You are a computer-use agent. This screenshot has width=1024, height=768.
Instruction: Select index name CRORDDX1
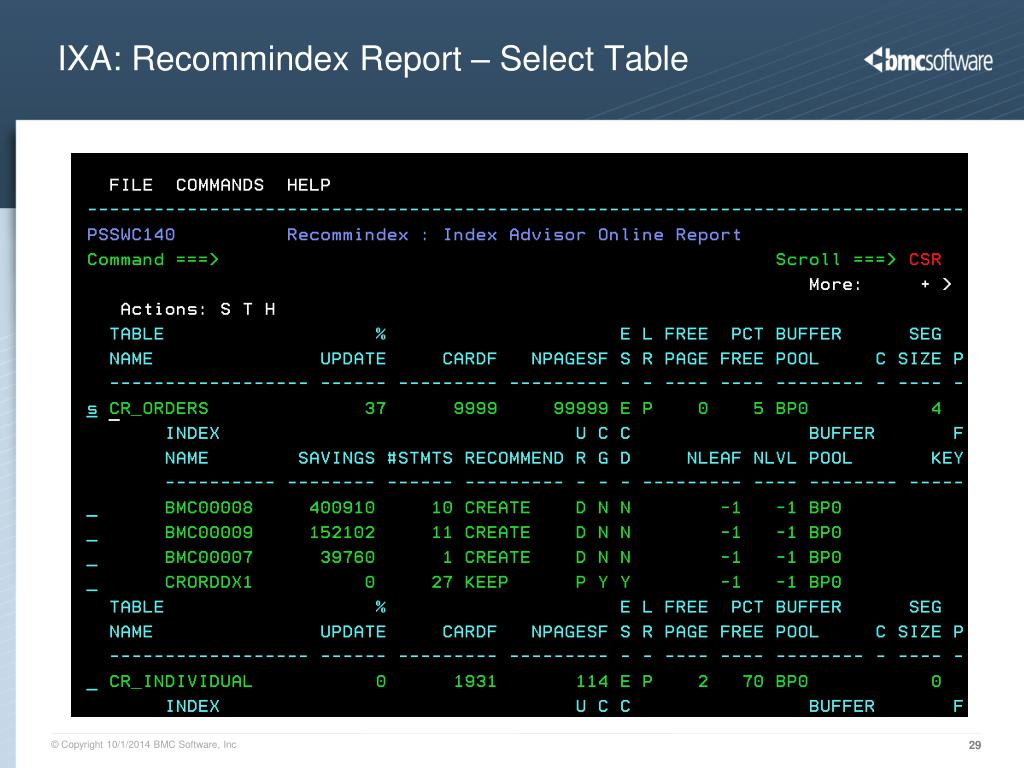tap(208, 582)
